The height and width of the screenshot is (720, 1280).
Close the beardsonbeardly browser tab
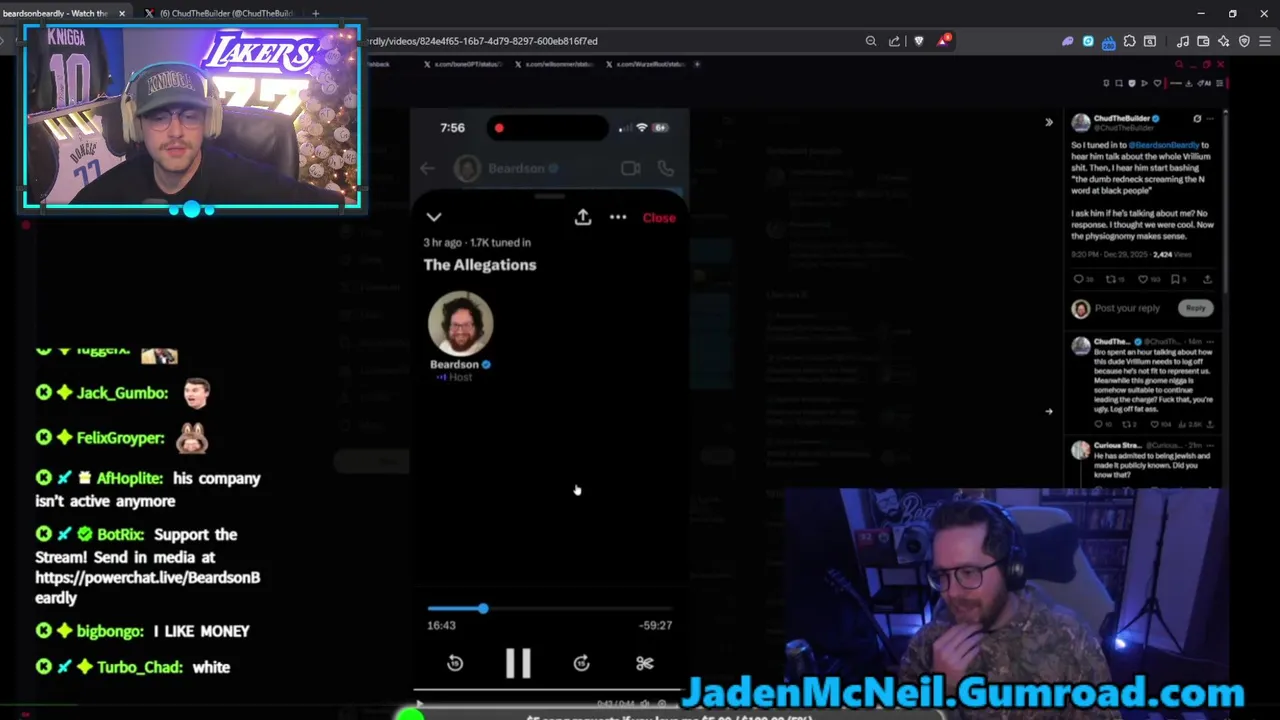coord(122,13)
